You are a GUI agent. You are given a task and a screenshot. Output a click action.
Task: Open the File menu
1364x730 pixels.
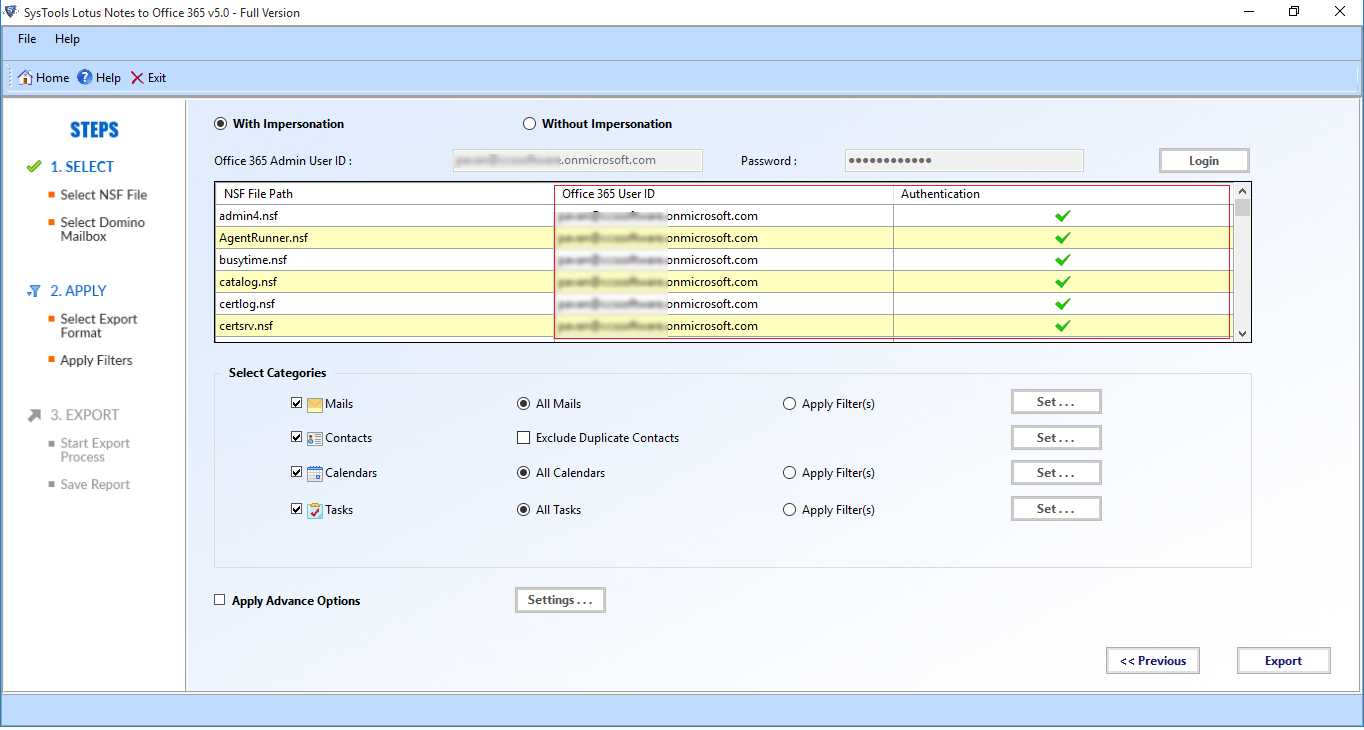(27, 39)
